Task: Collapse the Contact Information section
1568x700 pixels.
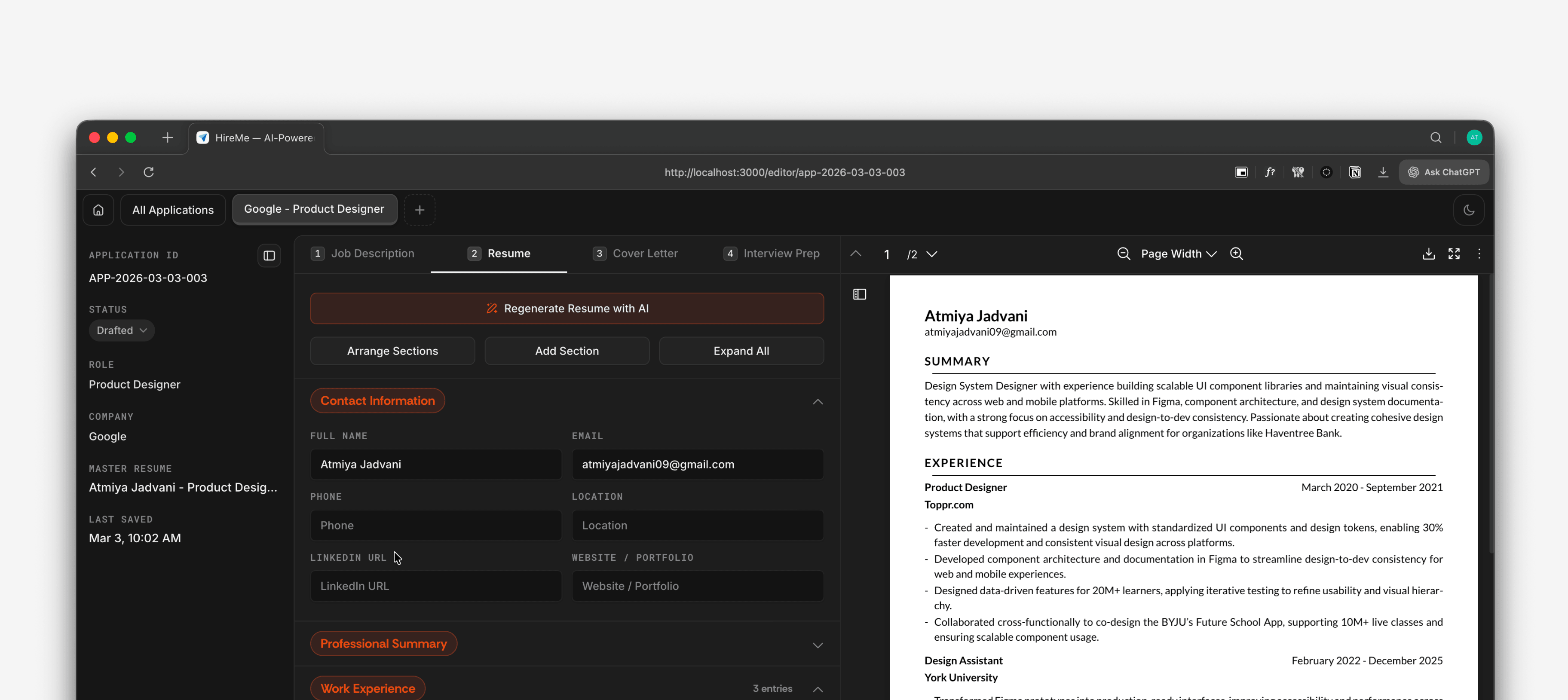Action: [818, 402]
